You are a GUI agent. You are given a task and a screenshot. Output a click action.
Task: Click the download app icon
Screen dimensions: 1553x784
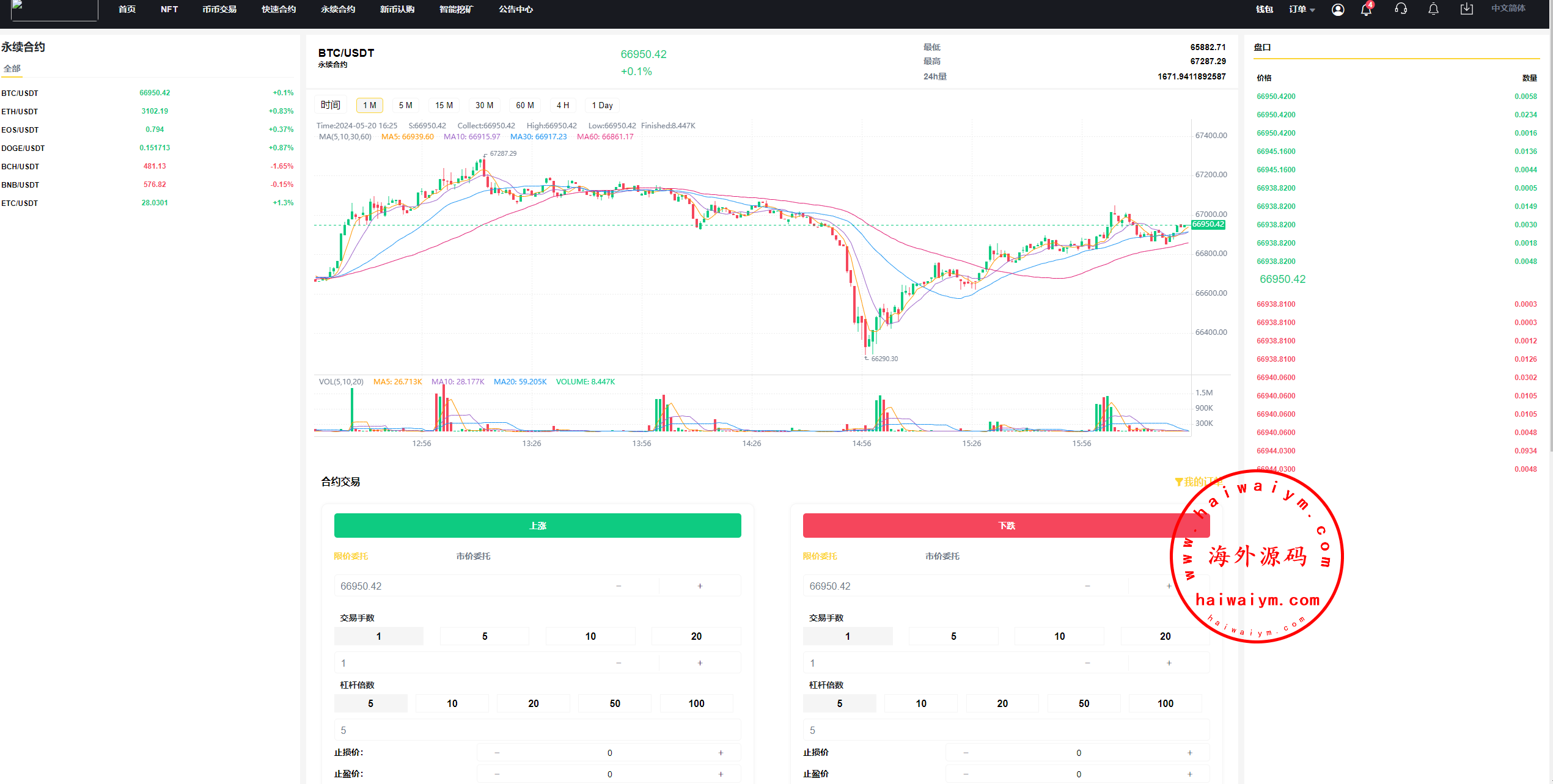tap(1466, 9)
